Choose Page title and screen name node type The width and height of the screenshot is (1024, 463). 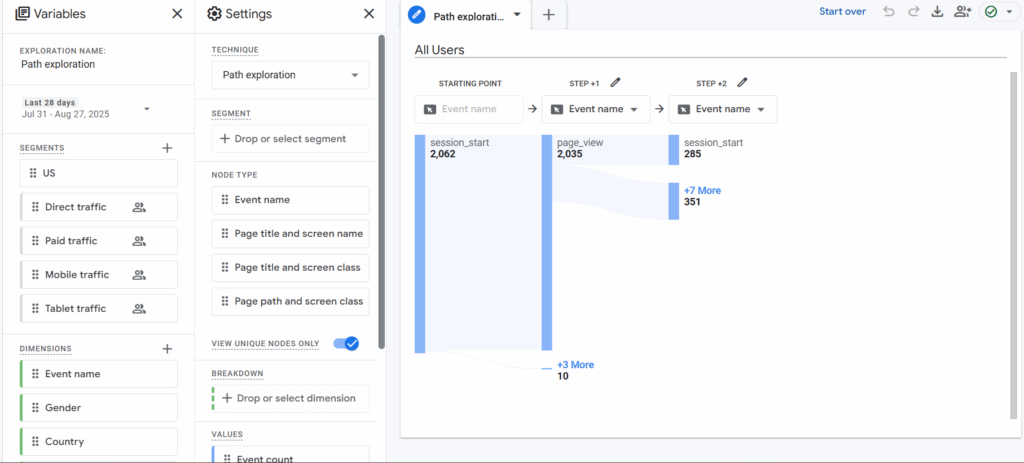point(291,234)
